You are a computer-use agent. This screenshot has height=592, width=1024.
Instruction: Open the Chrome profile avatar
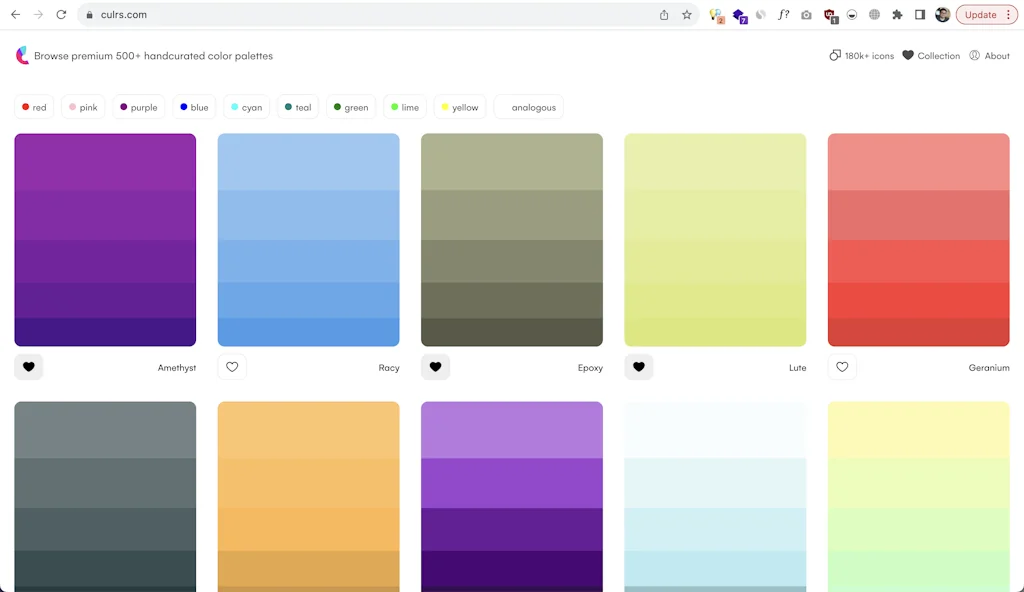[942, 15]
